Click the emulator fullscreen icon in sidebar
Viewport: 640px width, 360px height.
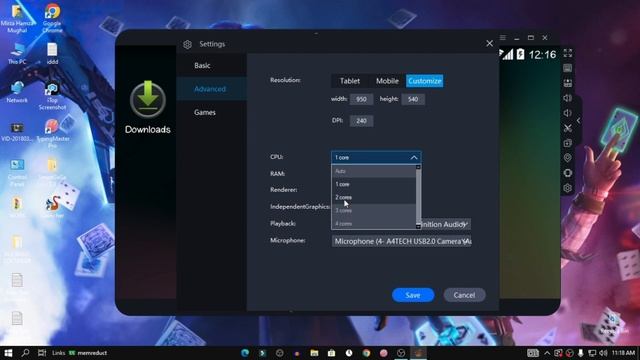pos(568,53)
